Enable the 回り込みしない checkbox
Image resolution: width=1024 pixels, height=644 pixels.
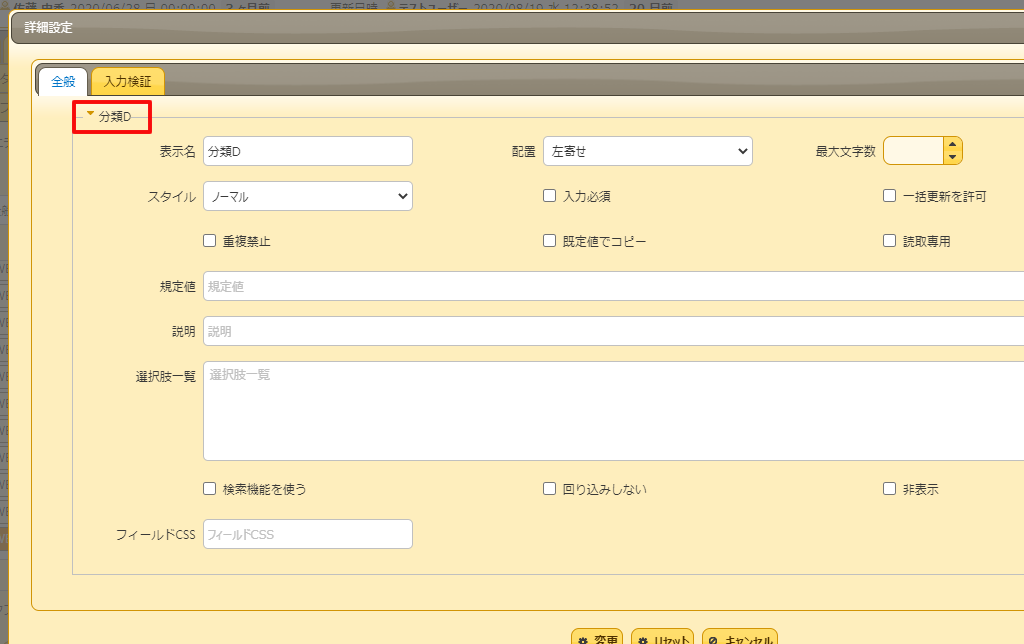coord(549,488)
